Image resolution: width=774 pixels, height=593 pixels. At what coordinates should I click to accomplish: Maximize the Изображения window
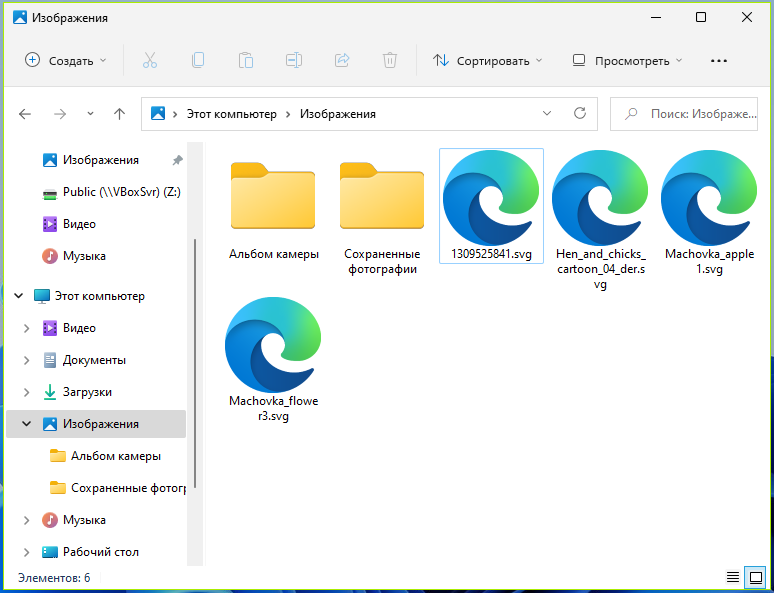click(x=700, y=18)
